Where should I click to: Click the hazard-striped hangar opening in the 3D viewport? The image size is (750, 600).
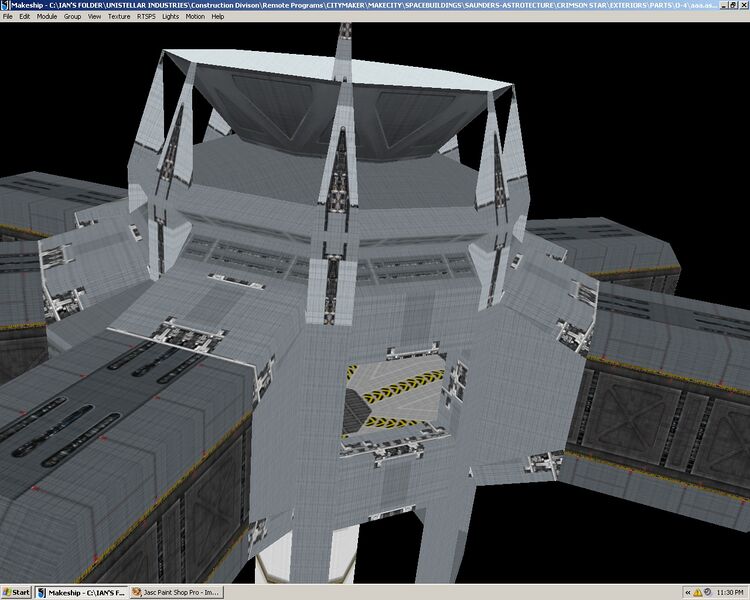click(395, 399)
